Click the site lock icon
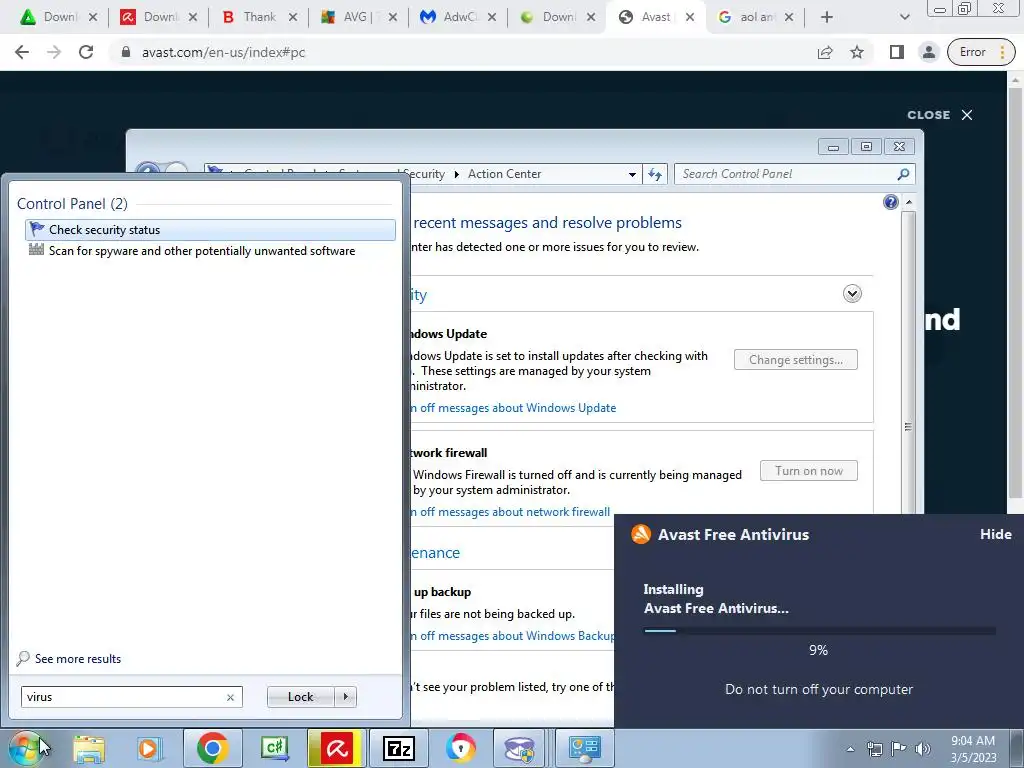Image resolution: width=1024 pixels, height=768 pixels. click(126, 52)
